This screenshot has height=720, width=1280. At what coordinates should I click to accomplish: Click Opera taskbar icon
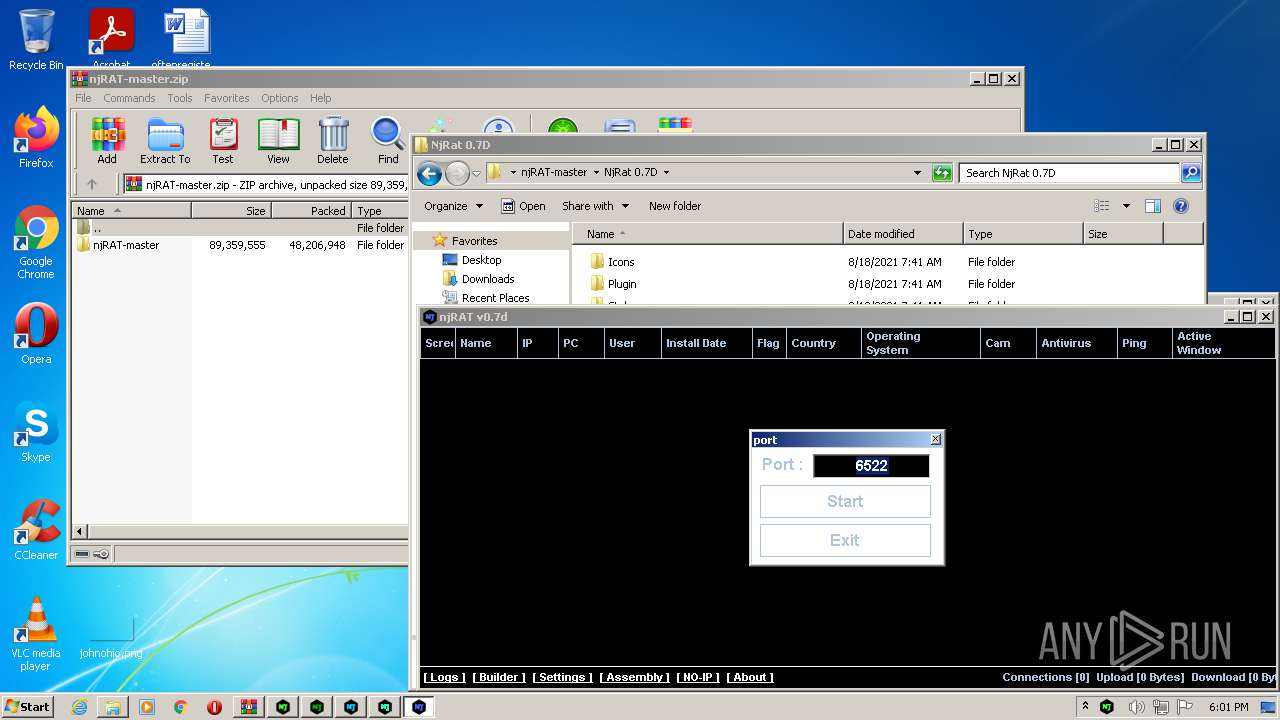point(214,707)
